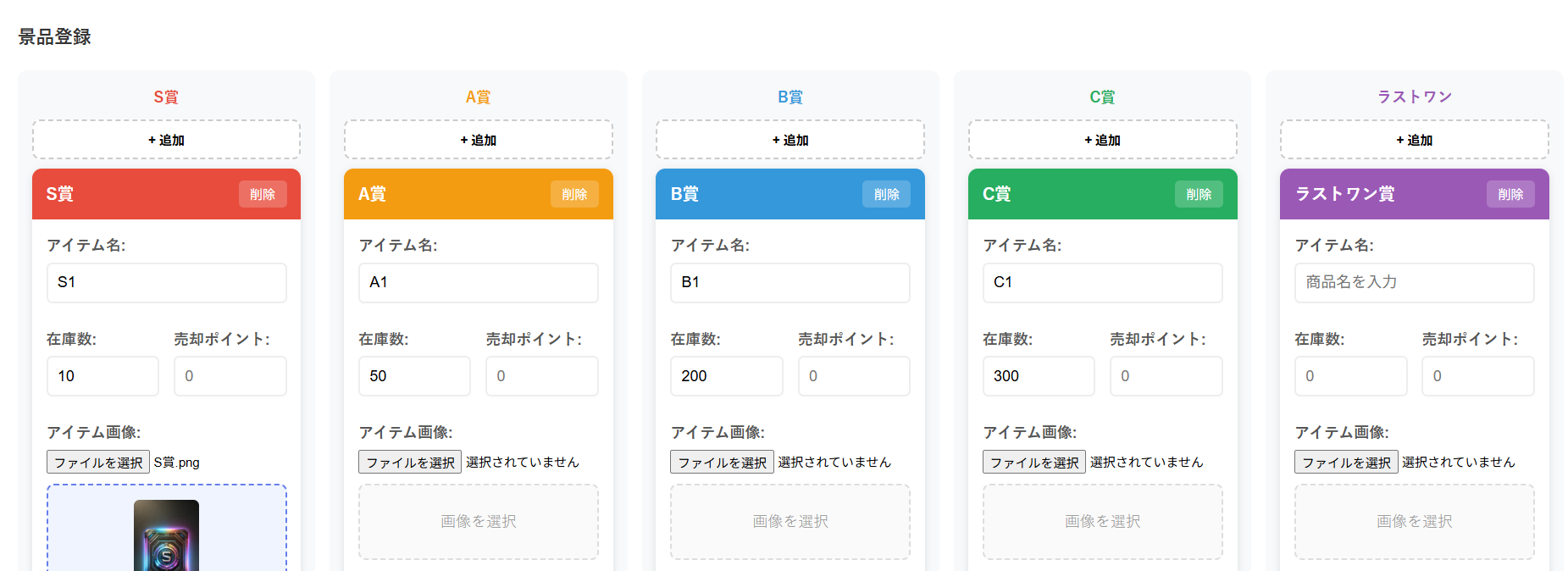Click the + 追加 button under S賞
1568x571 pixels.
pos(166,140)
